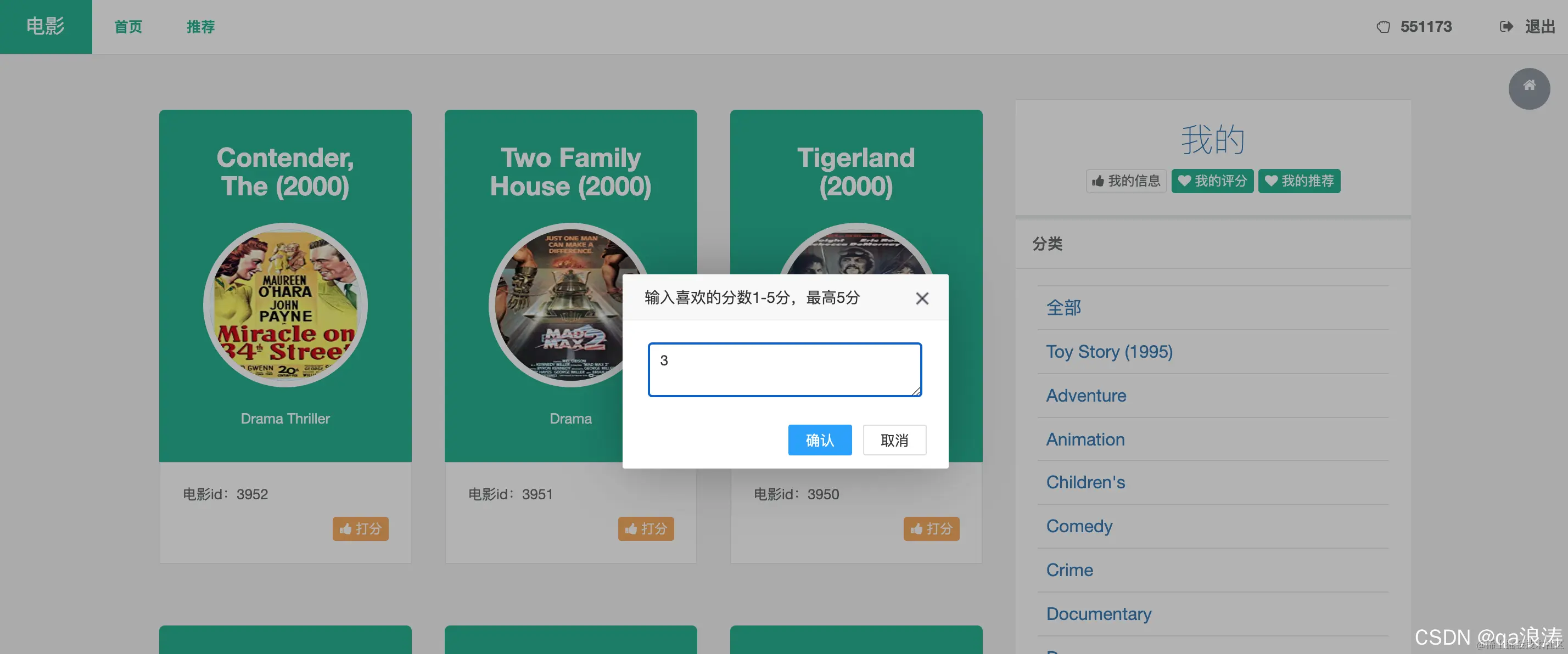Click the 电影 brand logo

click(46, 27)
